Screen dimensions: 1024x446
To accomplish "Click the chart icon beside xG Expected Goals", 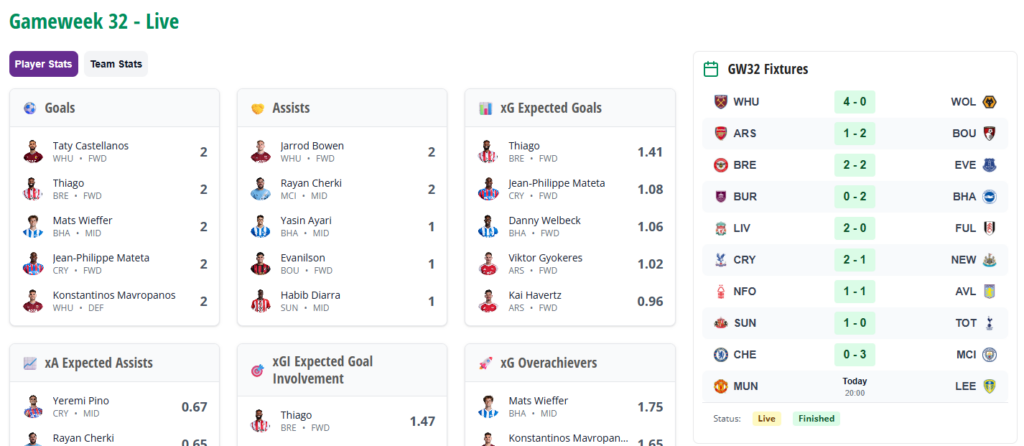I will (485, 108).
